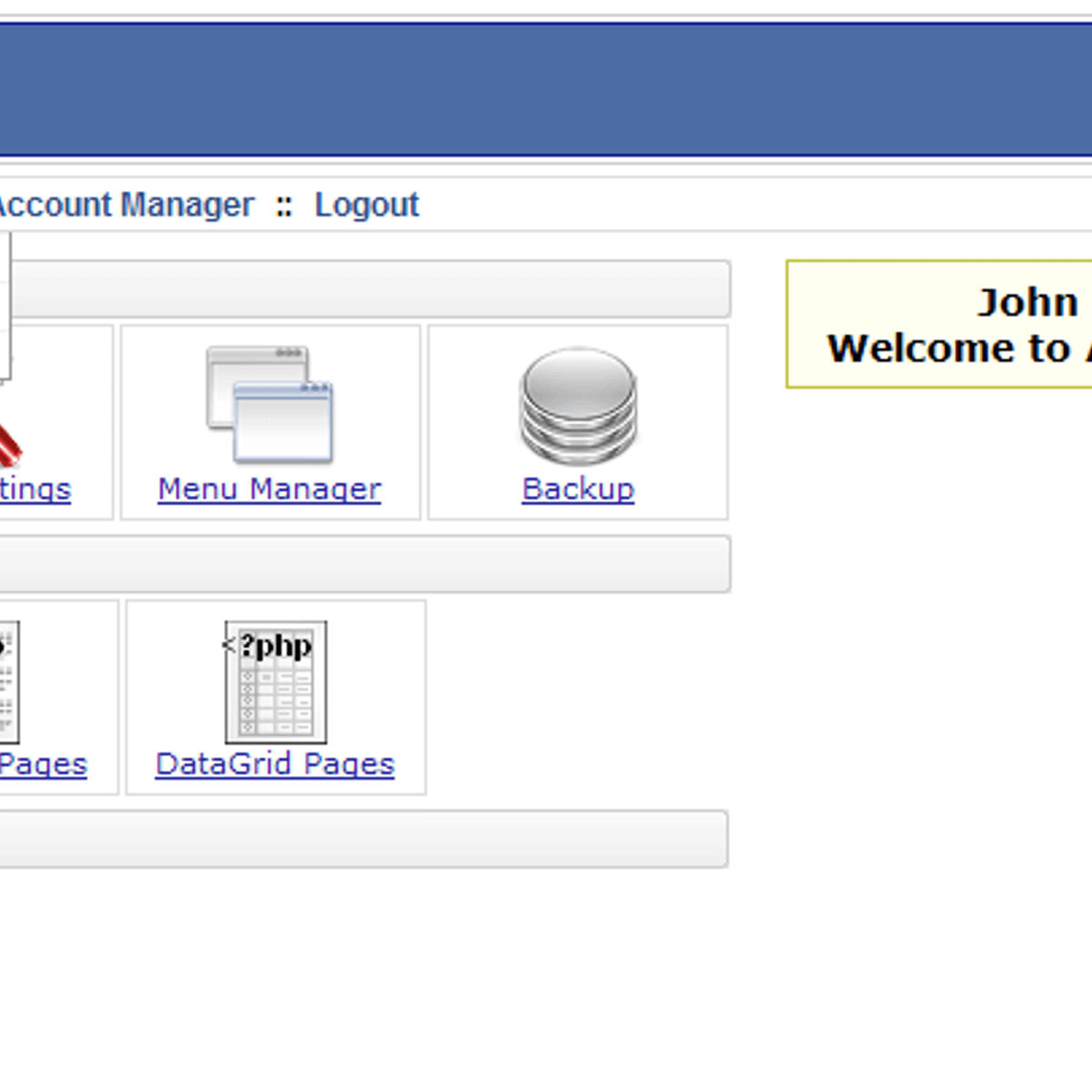Screen dimensions: 1092x1092
Task: Open the Settings text link
Action: [x=35, y=490]
